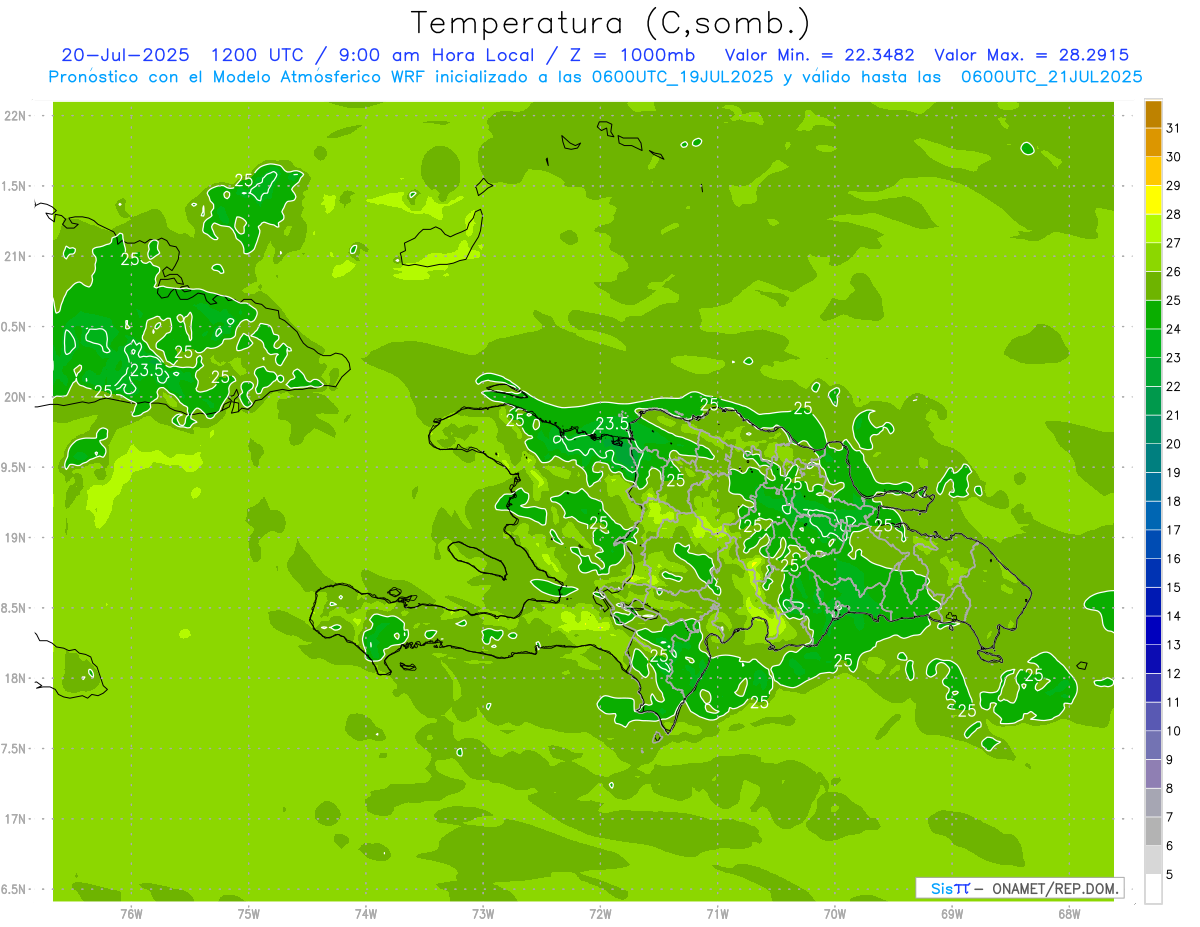Pick the yellow legend swatch between 28 and 29
The width and height of the screenshot is (1200, 927).
(x=1153, y=200)
